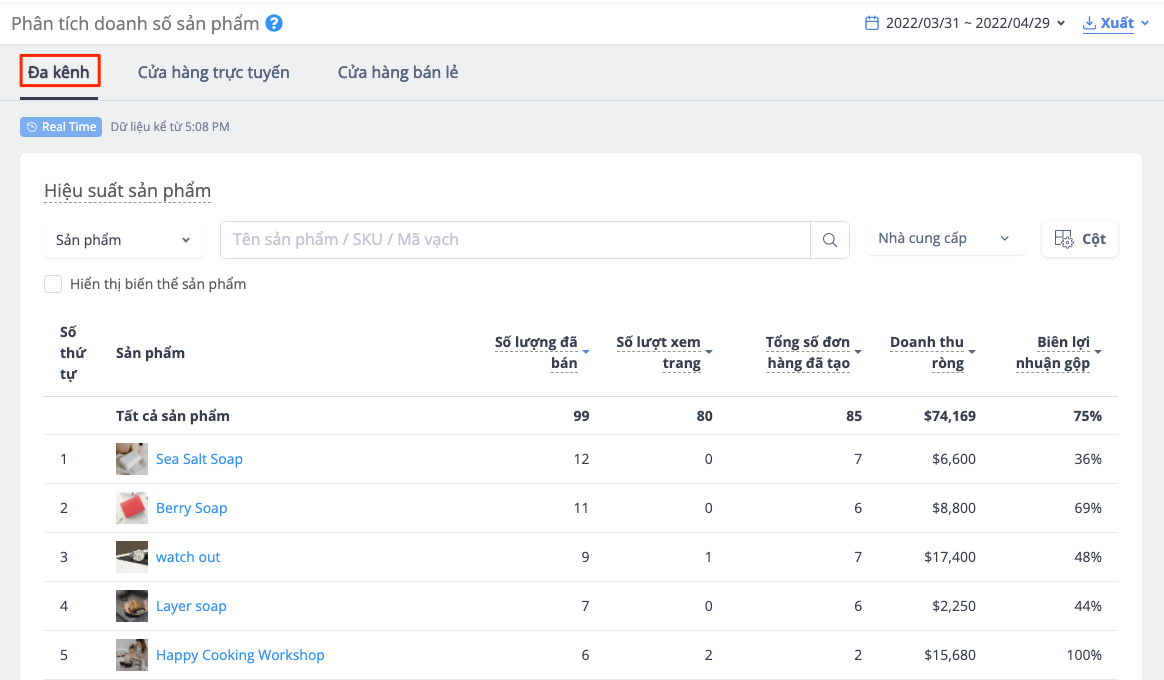The image size is (1164, 680).
Task: Open the Sản phẩm filter dropdown
Action: [123, 239]
